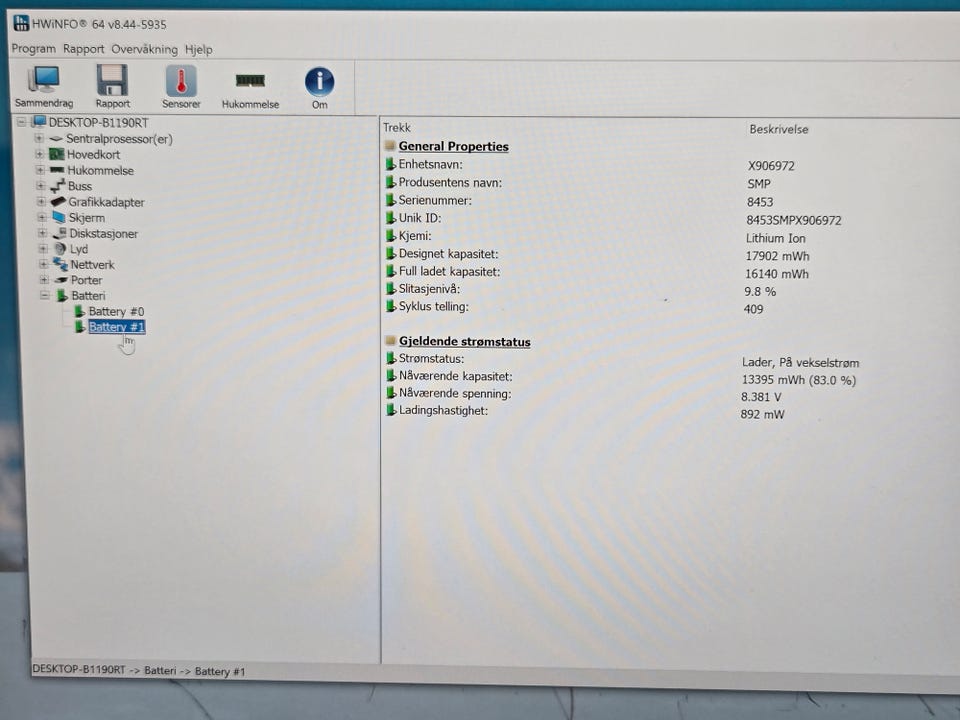This screenshot has height=720, width=960.
Task: Click the Gjeldende strømstatus heading
Action: pos(465,342)
